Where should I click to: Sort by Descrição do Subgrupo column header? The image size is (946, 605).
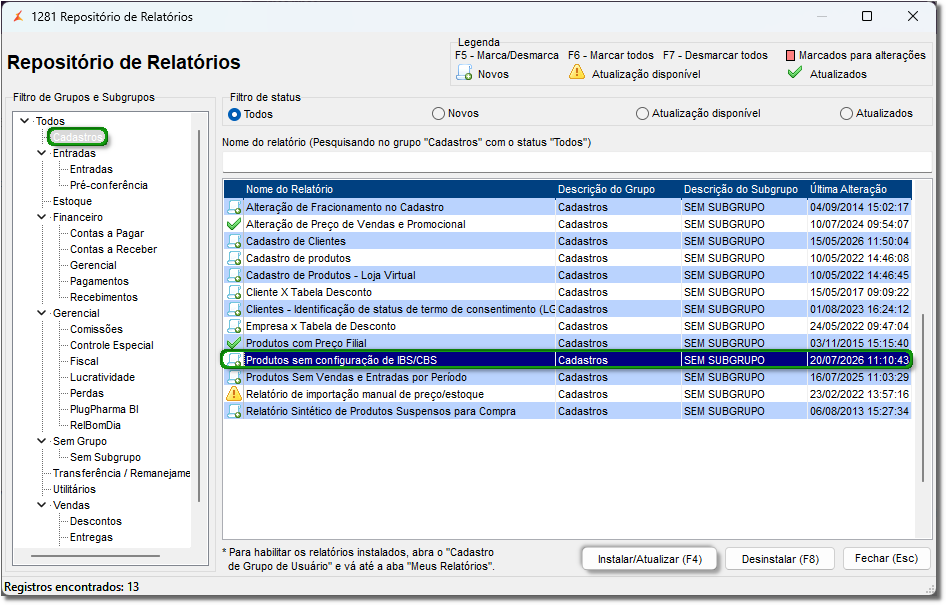pyautogui.click(x=744, y=189)
